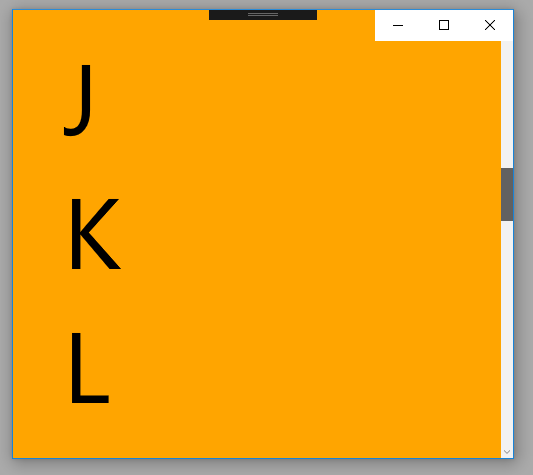Screen dimensions: 533x475
Task: Click the scrollbar down arrow
Action: [x=507, y=452]
